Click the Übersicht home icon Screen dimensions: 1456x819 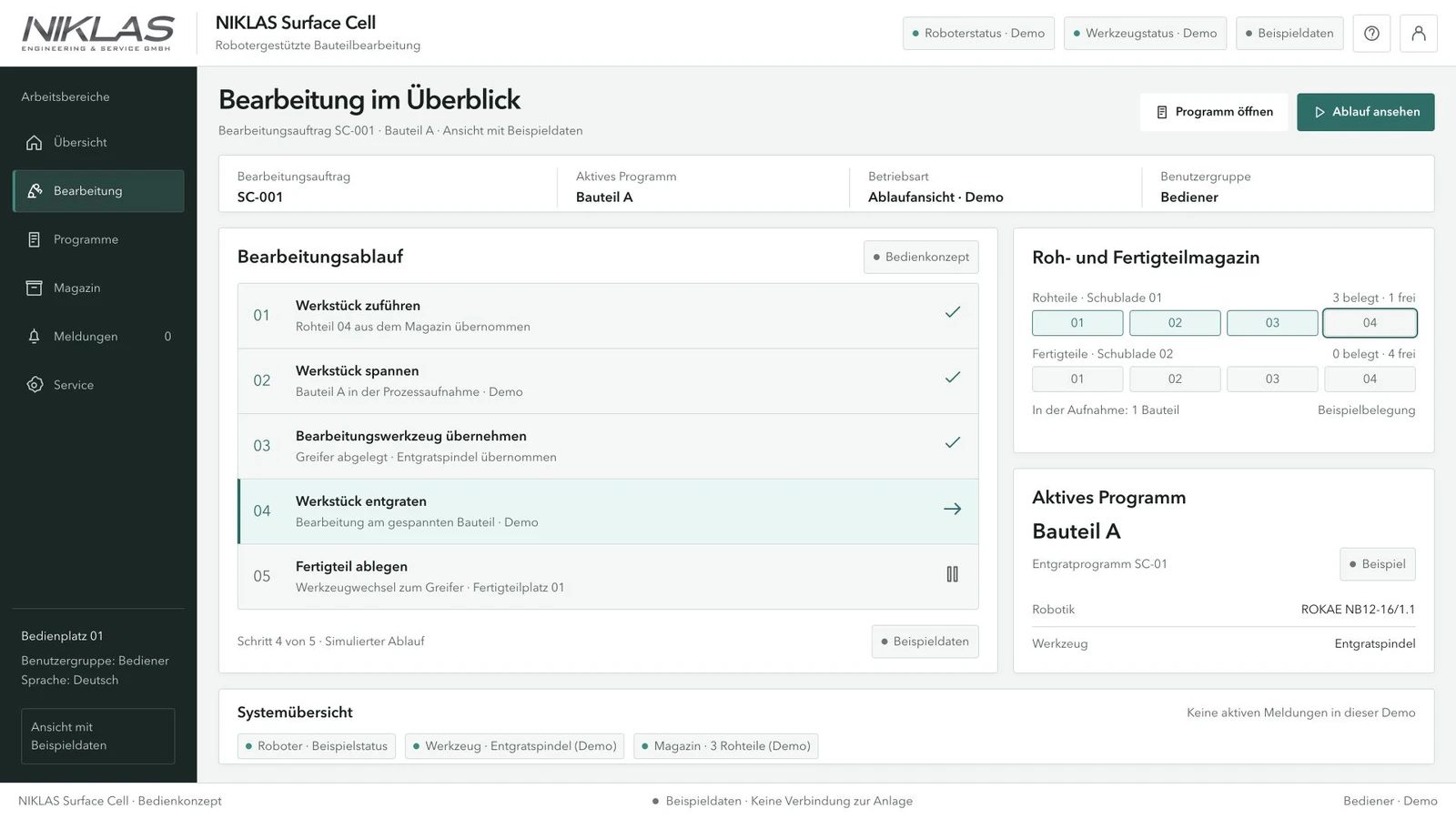coord(35,142)
